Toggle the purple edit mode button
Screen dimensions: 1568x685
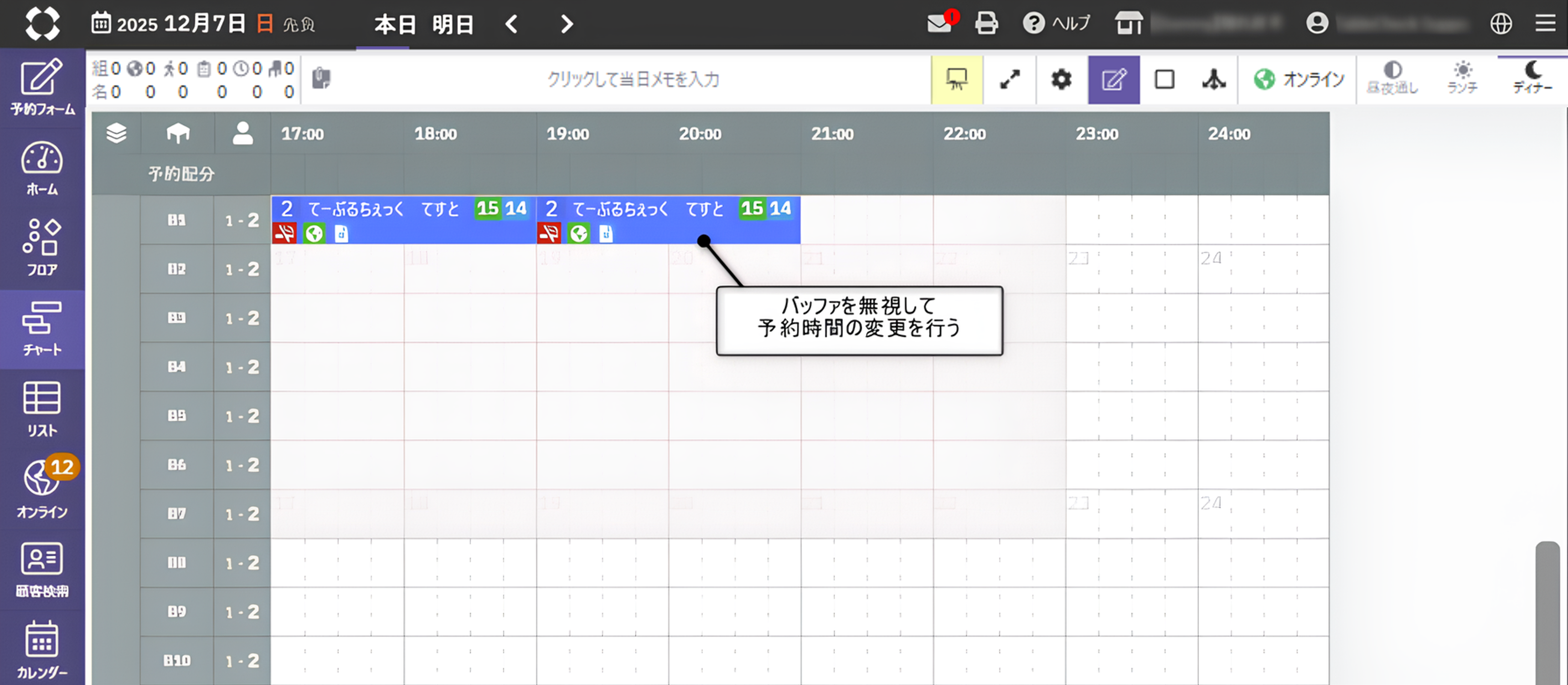[x=1113, y=79]
